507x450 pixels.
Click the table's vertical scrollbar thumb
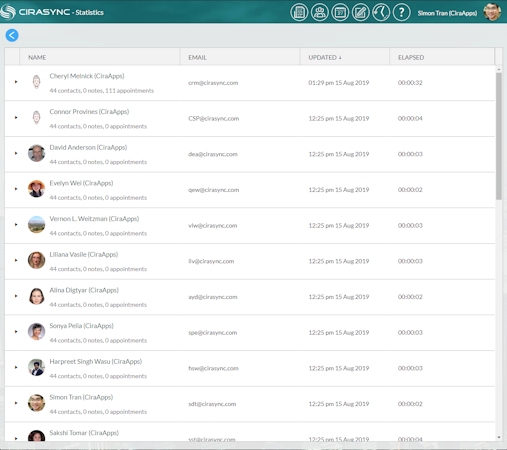[499, 136]
